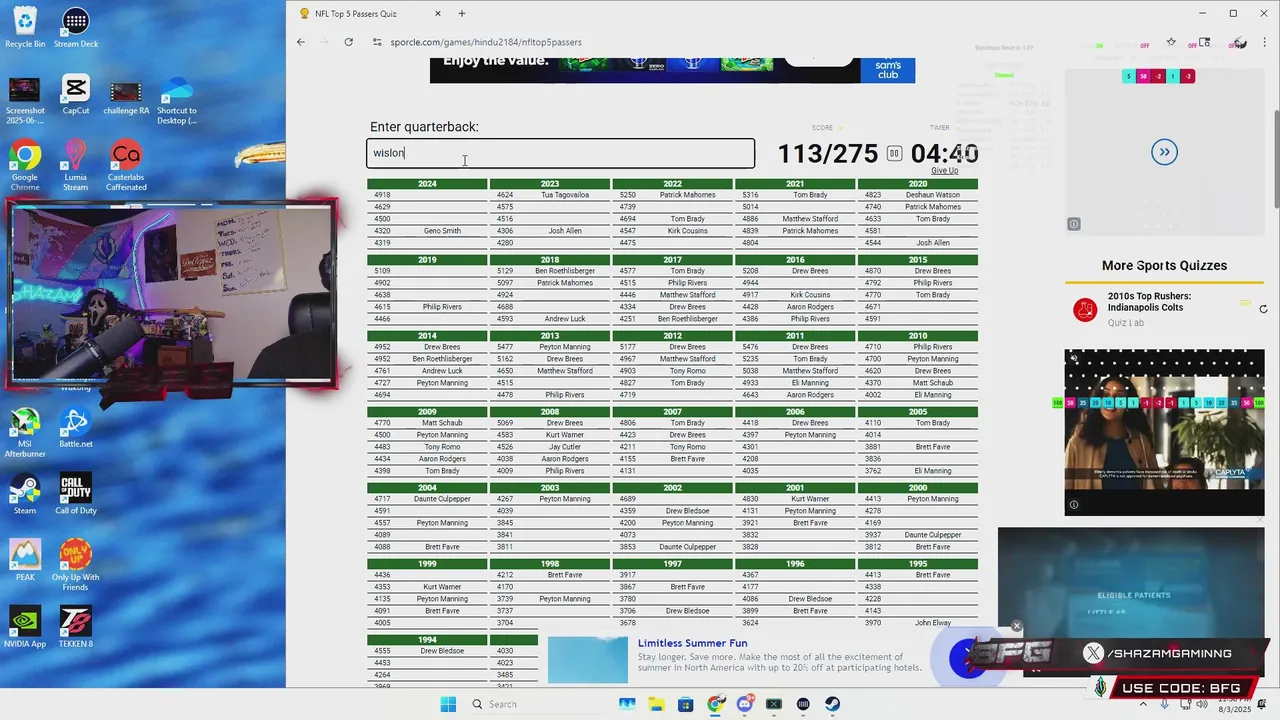Open 2010s Top Rushers Indianapolis Colts quiz
This screenshot has height=720, width=1280.
1149,302
